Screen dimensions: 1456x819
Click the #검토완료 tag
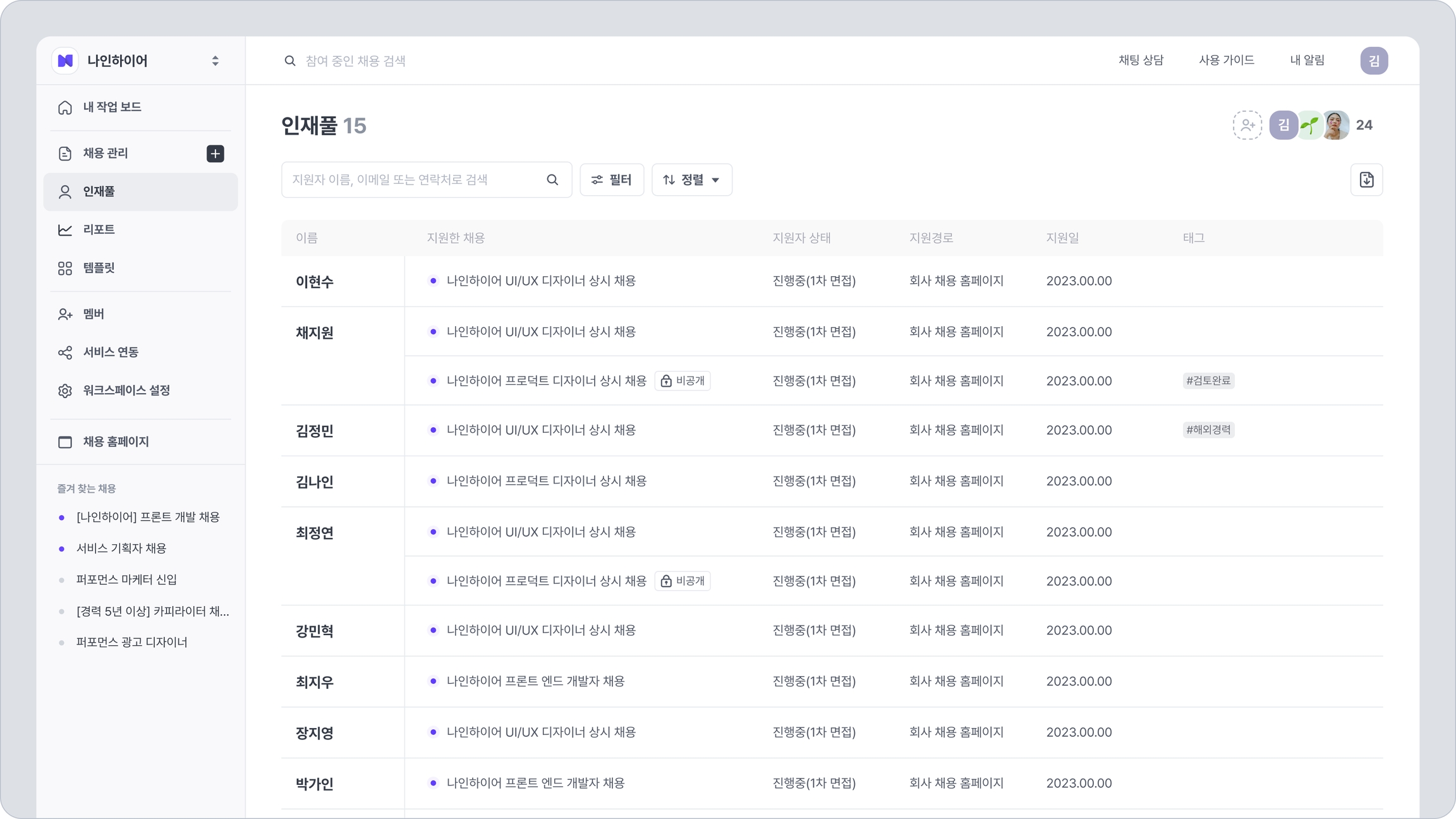pos(1208,380)
